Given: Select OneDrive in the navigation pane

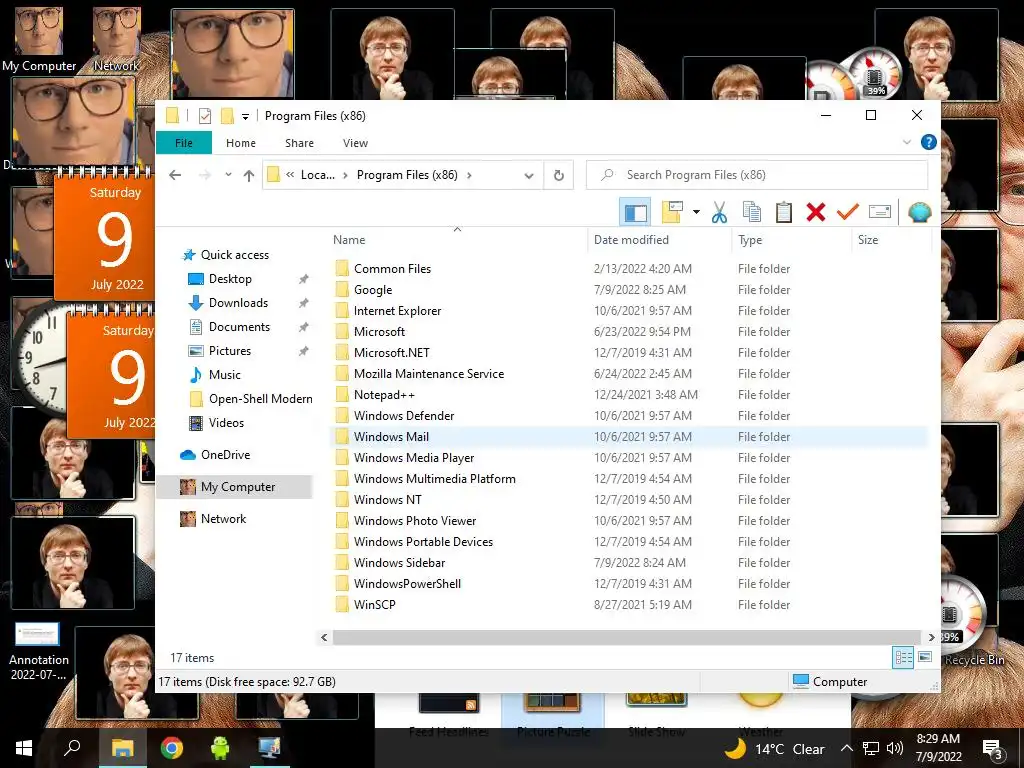Looking at the screenshot, I should [x=225, y=455].
